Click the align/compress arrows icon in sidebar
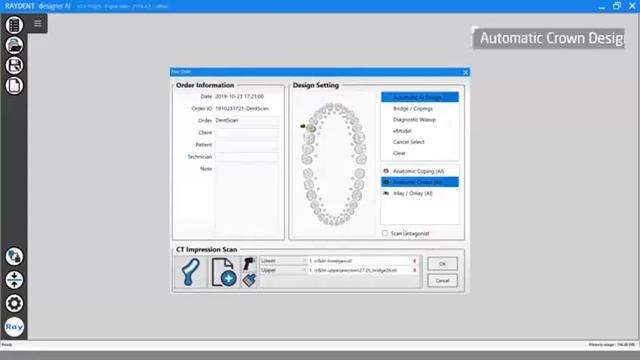The height and width of the screenshot is (360, 640). (x=14, y=280)
